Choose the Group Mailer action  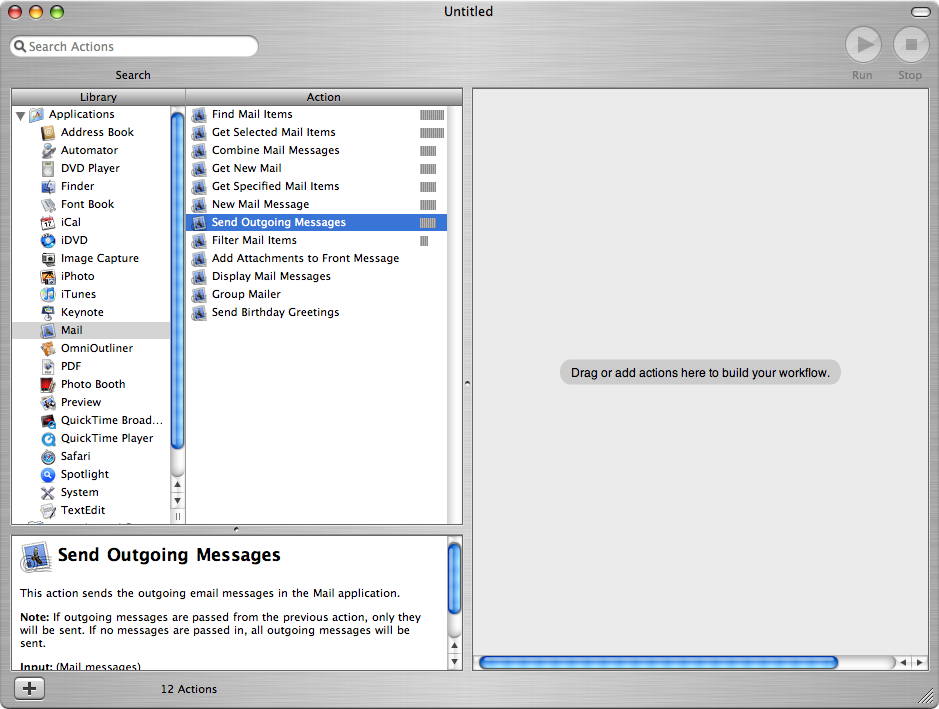pos(317,294)
